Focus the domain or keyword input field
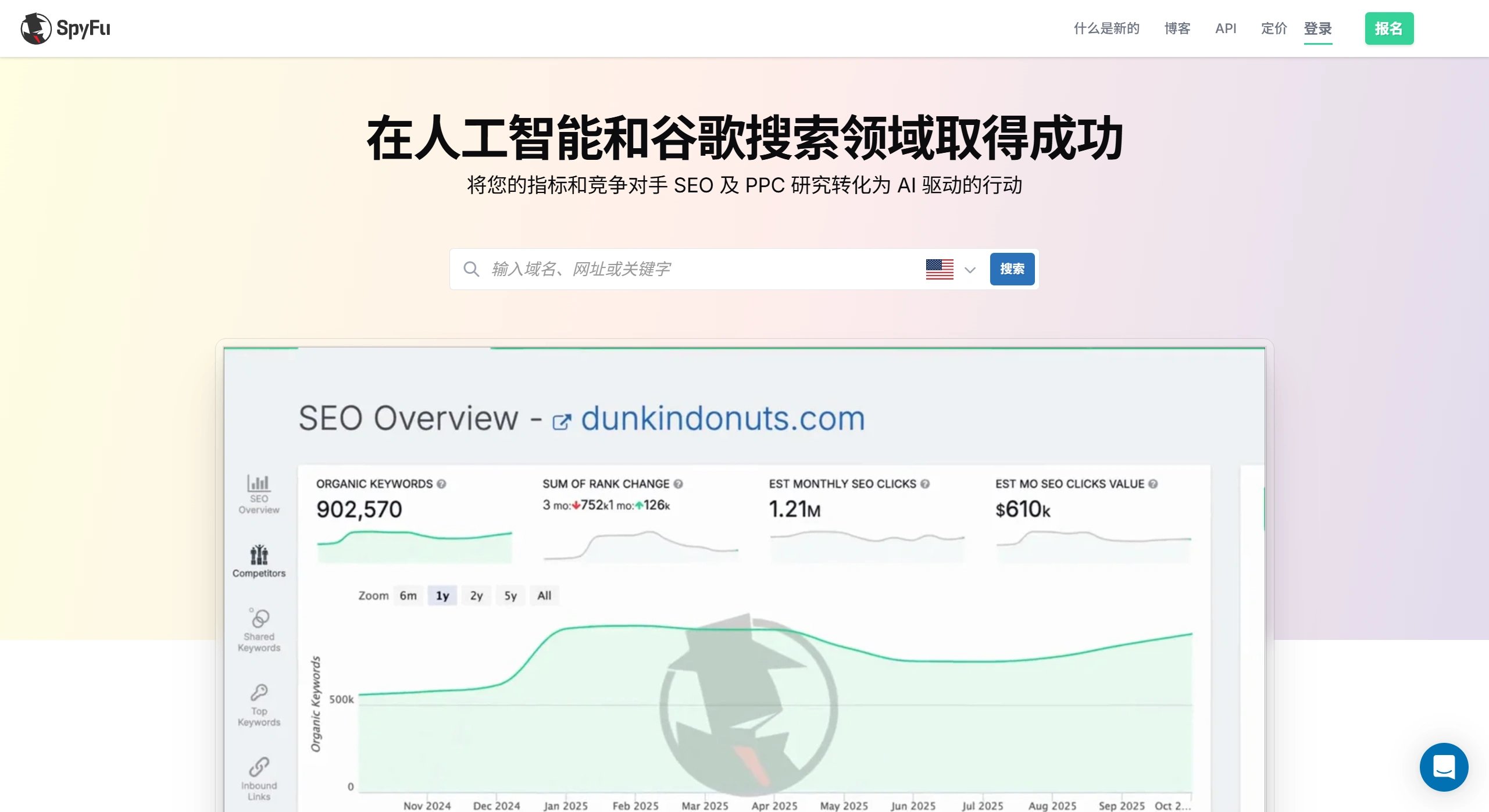Image resolution: width=1489 pixels, height=812 pixels. coord(698,269)
